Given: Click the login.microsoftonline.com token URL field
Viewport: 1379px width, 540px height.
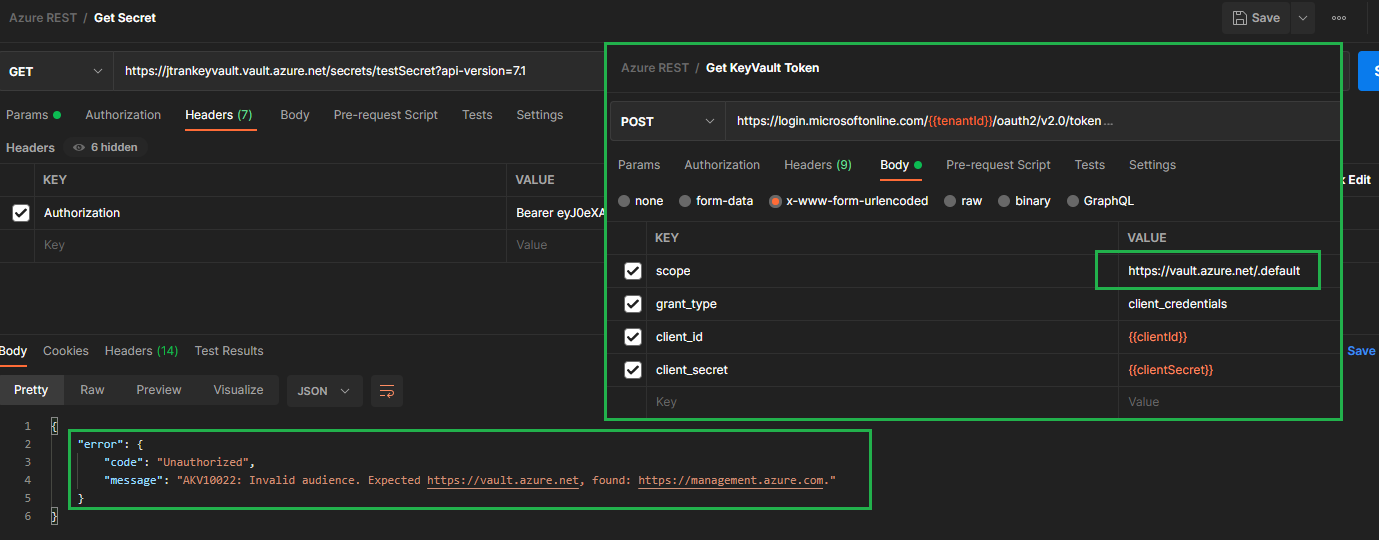Looking at the screenshot, I should pos(1032,121).
